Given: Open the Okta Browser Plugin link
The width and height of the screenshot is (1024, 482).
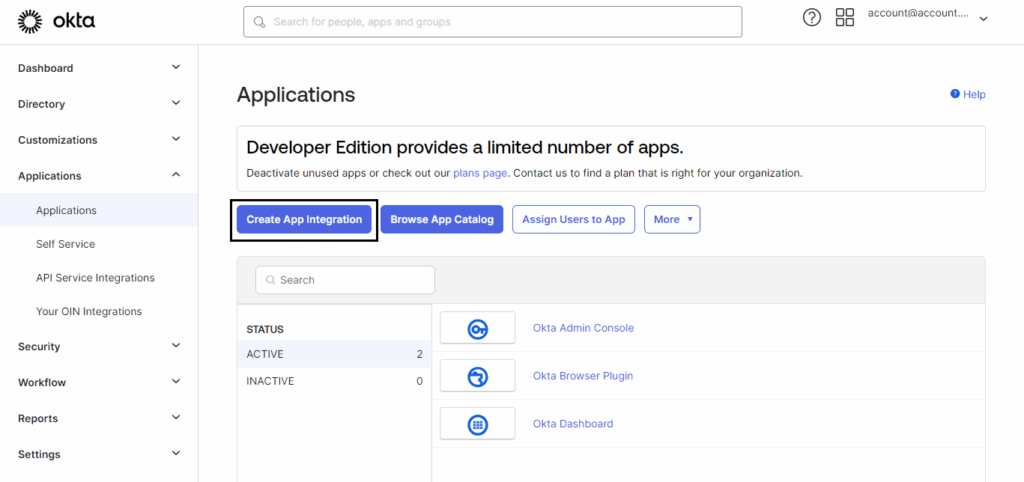Looking at the screenshot, I should 583,376.
